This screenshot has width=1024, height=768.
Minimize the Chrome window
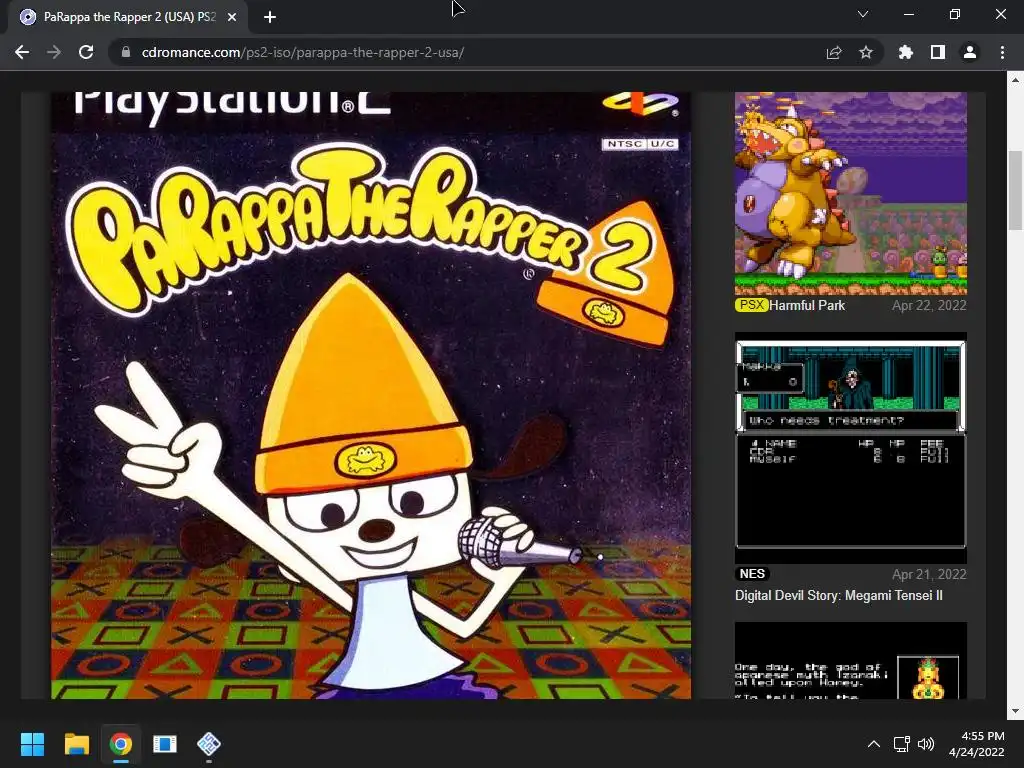click(908, 14)
